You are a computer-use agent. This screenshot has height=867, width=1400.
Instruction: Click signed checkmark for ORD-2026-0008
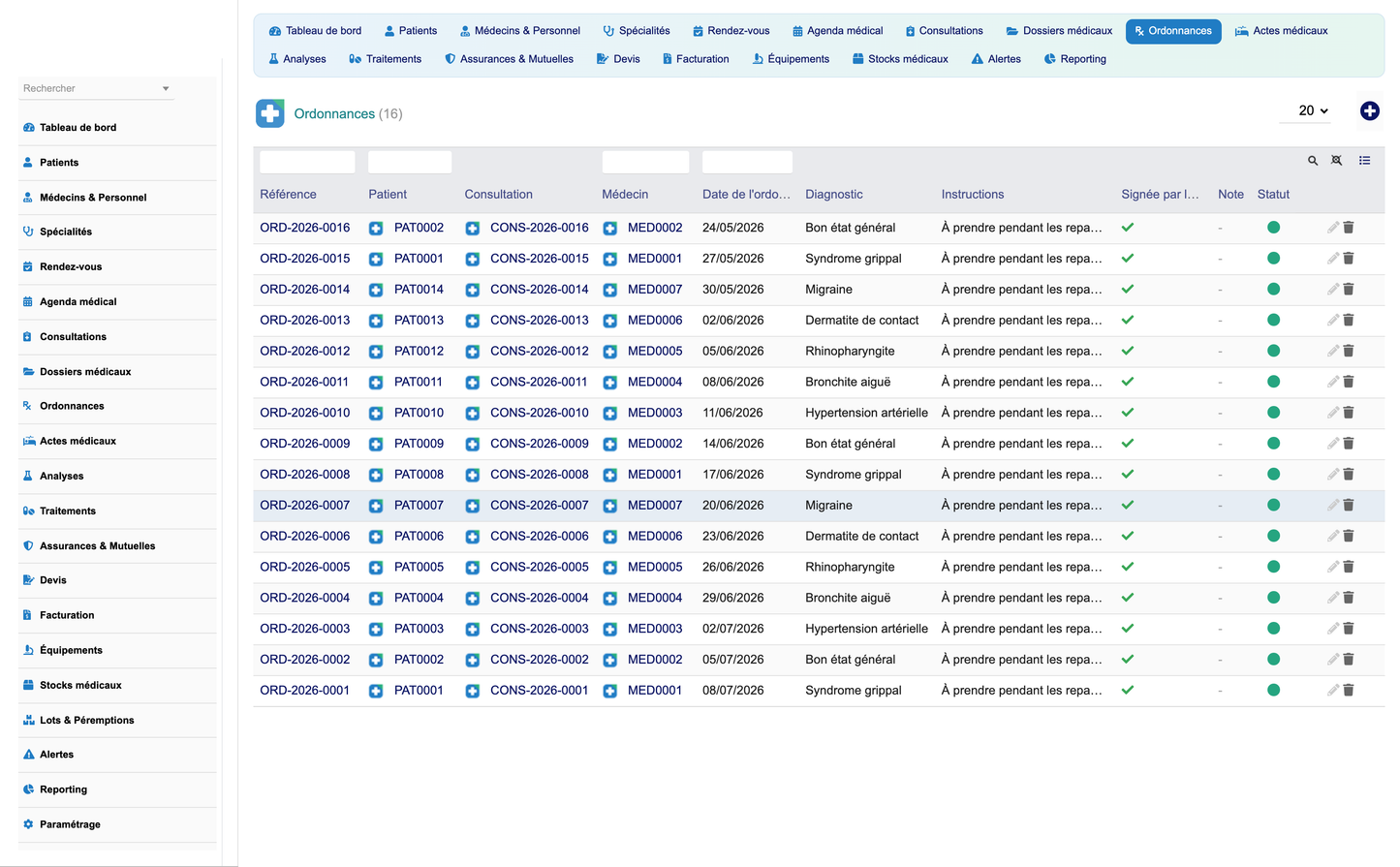[1128, 475]
